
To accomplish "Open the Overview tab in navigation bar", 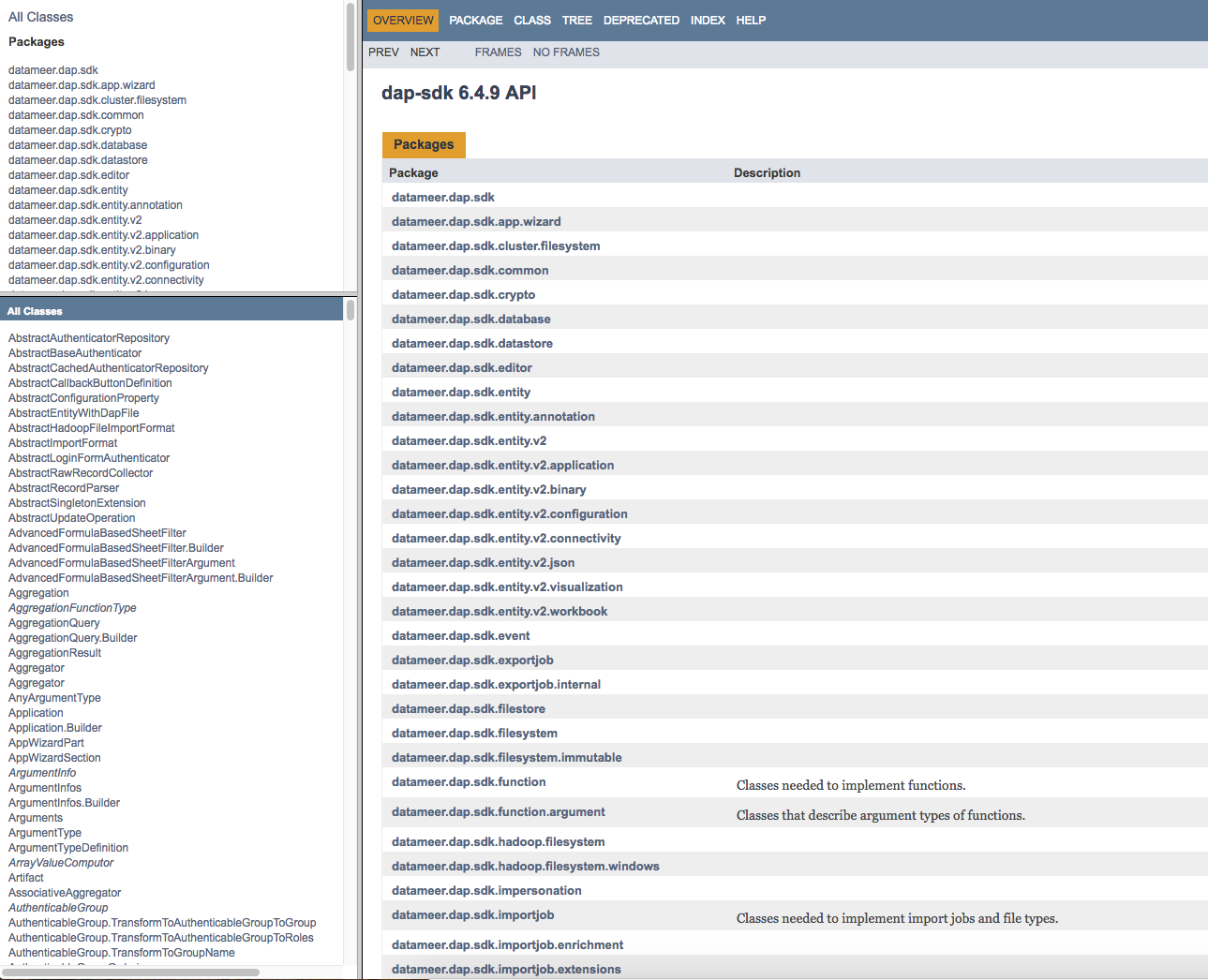I will pos(403,21).
